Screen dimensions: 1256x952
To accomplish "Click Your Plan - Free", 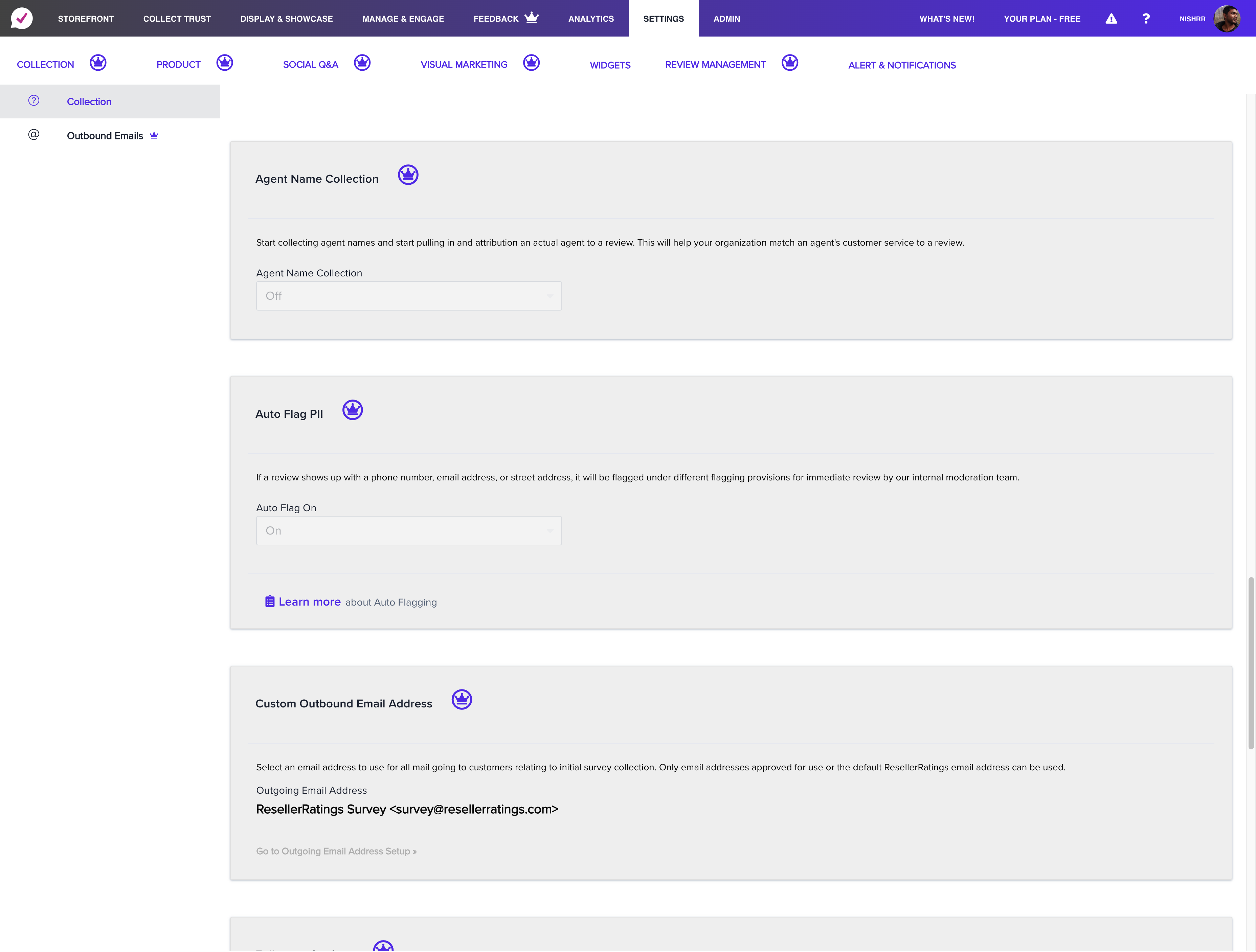I will (1042, 19).
